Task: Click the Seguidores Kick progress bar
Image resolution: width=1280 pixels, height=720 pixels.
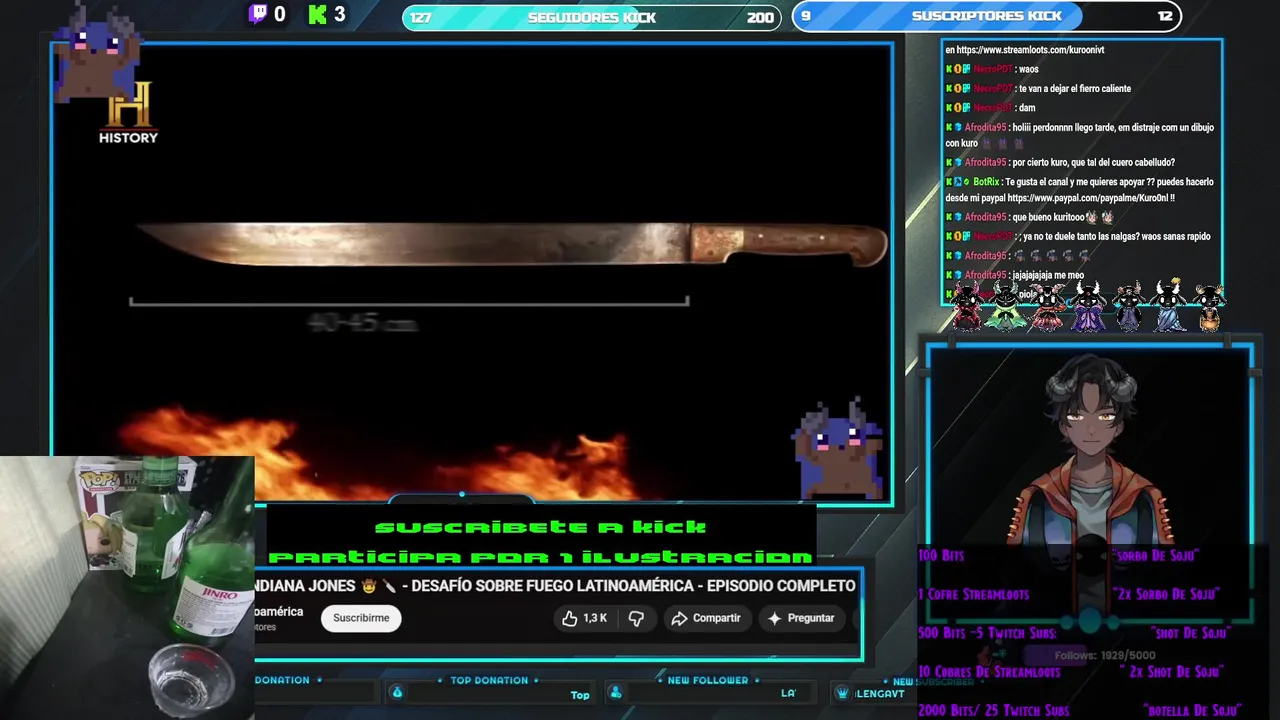Action: pos(592,17)
